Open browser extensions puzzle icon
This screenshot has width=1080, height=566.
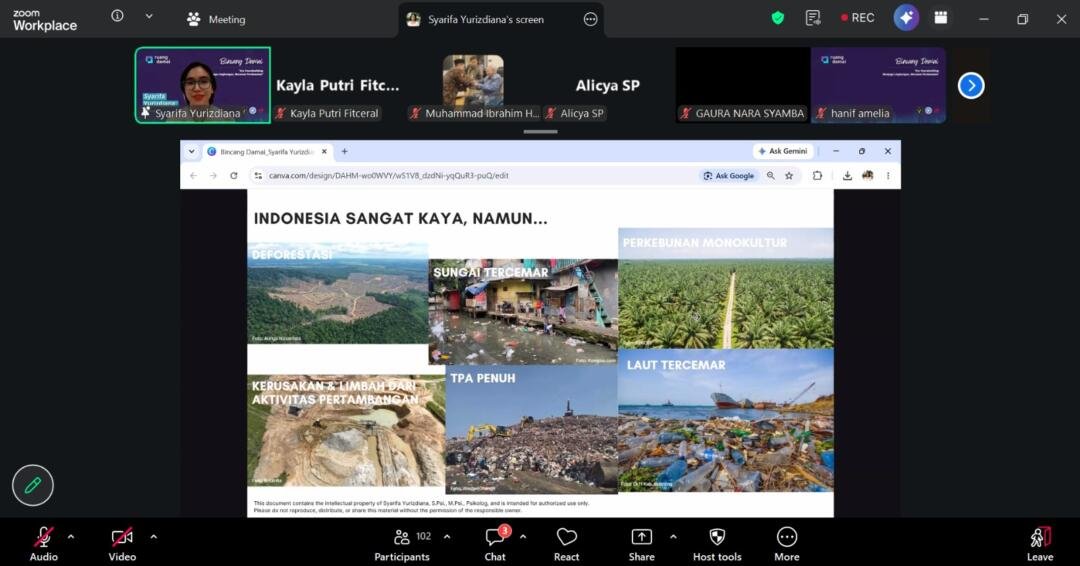point(817,176)
